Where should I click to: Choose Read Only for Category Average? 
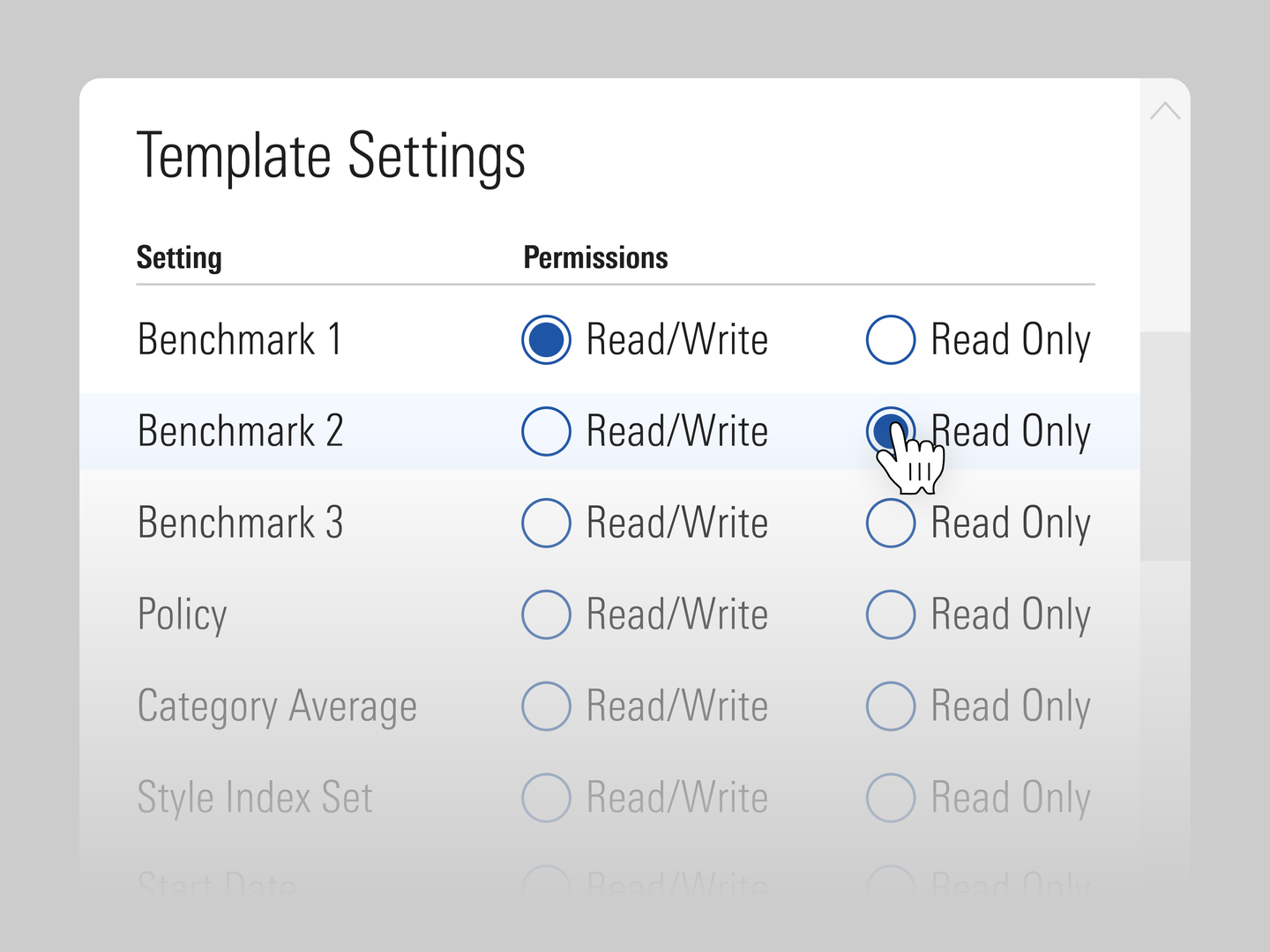coord(891,706)
